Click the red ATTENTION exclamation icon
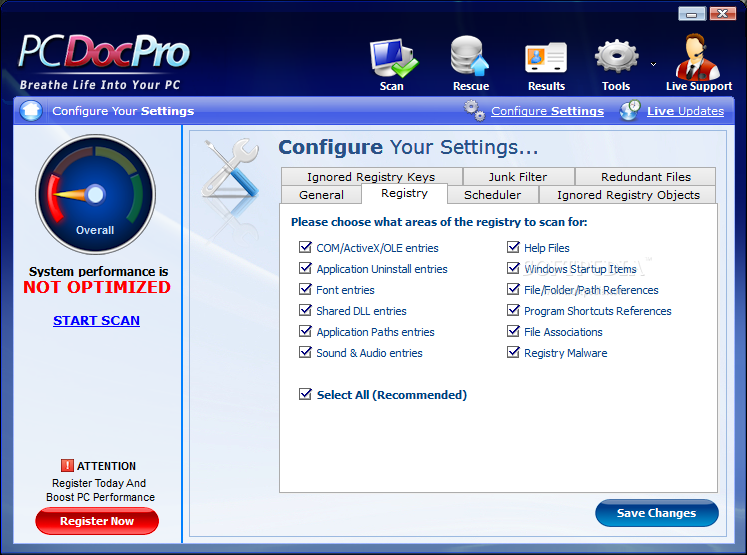 tap(67, 465)
